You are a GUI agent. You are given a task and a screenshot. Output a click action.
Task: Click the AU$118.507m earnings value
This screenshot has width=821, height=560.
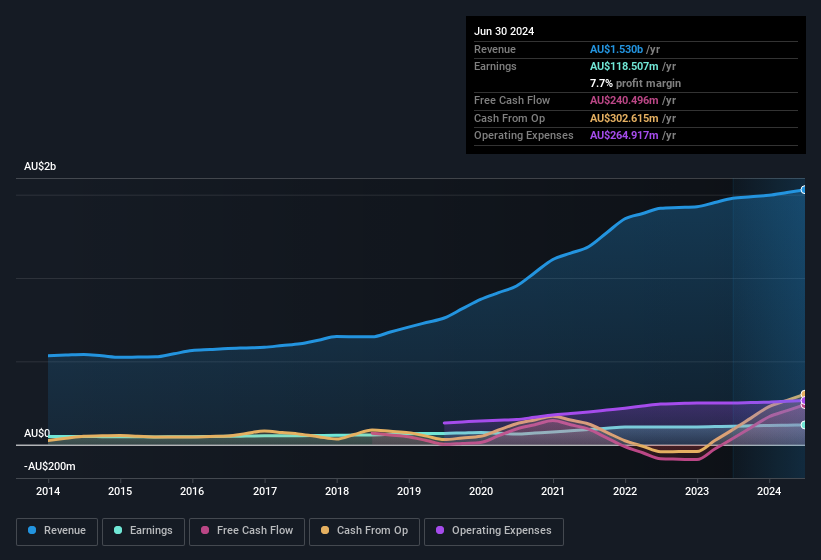624,66
